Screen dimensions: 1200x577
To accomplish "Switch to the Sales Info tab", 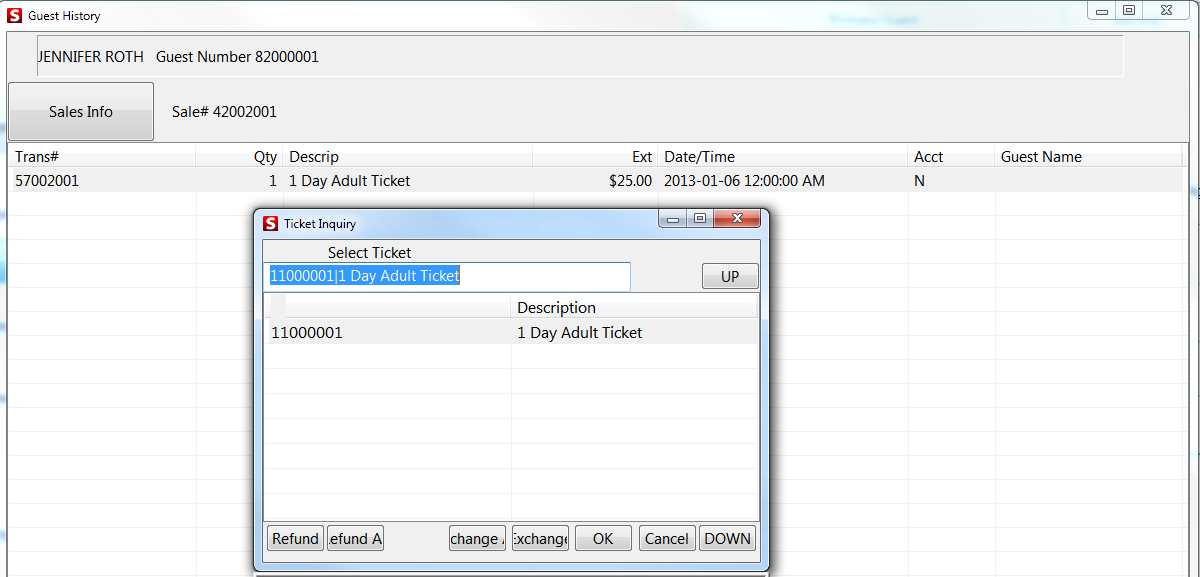I will pyautogui.click(x=80, y=111).
